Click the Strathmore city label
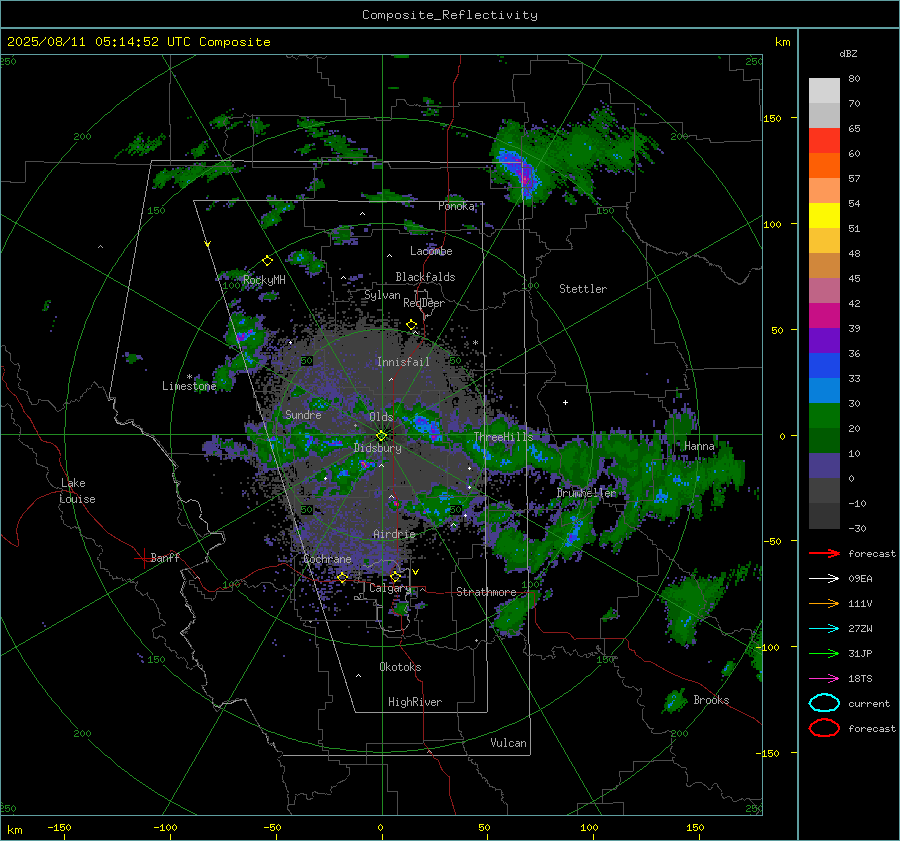900x841 pixels. click(x=486, y=592)
